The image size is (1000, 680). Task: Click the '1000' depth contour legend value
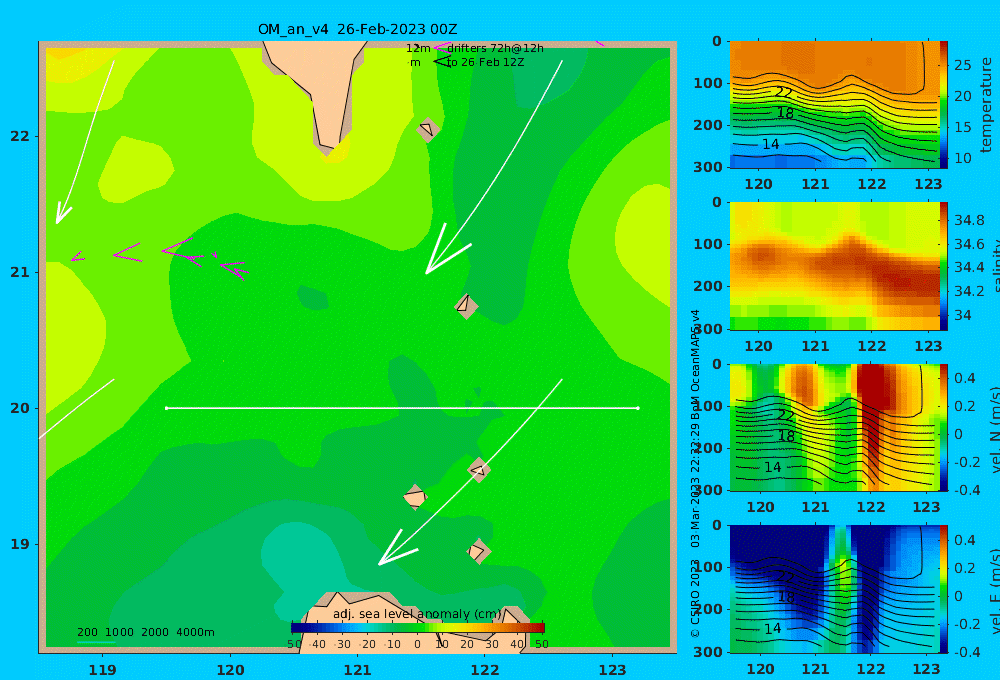click(x=119, y=632)
